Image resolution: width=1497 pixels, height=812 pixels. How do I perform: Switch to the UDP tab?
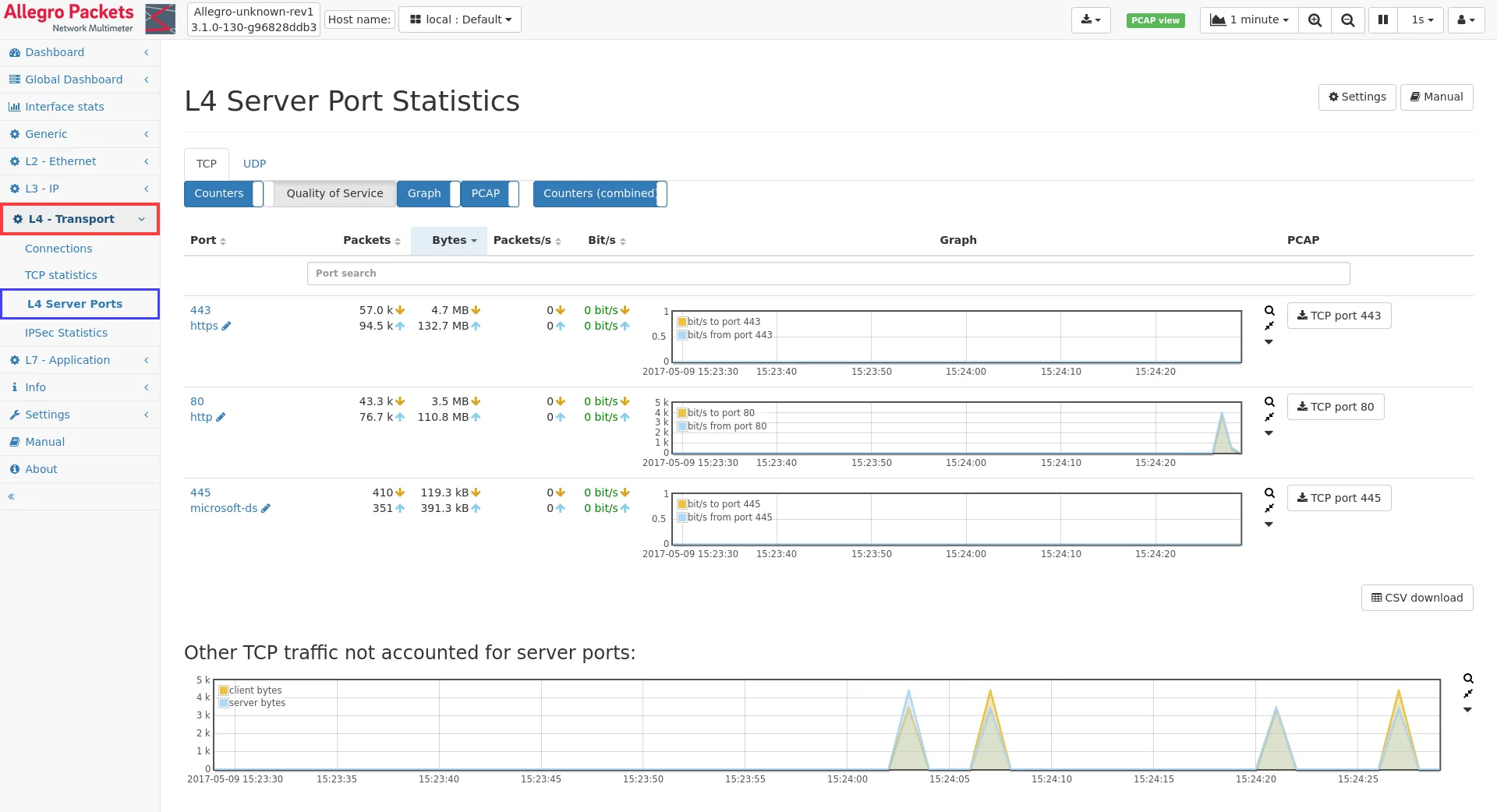coord(254,164)
